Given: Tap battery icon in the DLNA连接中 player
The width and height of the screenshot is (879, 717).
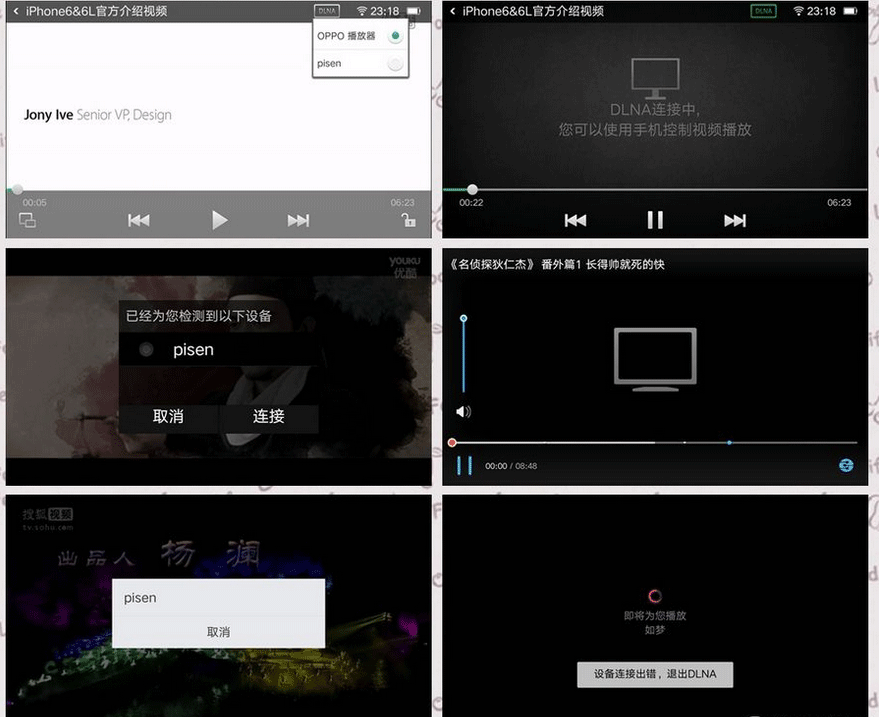Looking at the screenshot, I should point(850,11).
